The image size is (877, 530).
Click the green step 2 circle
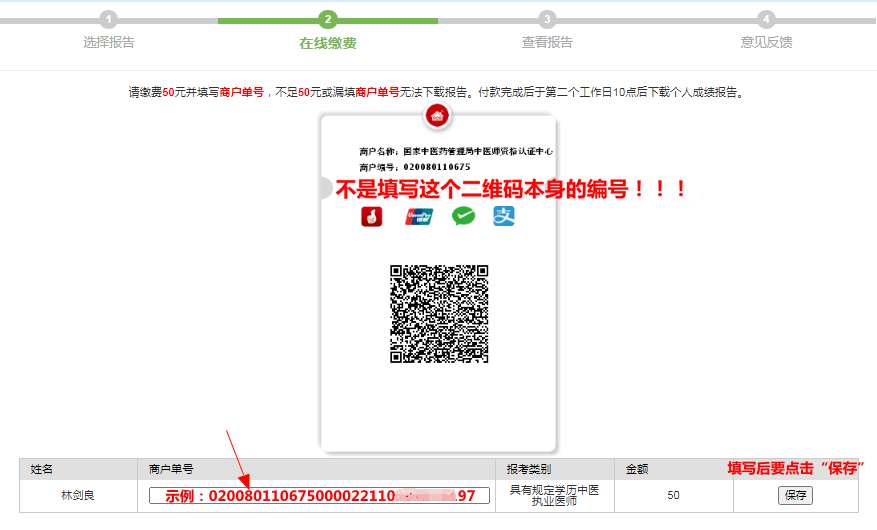(328, 20)
